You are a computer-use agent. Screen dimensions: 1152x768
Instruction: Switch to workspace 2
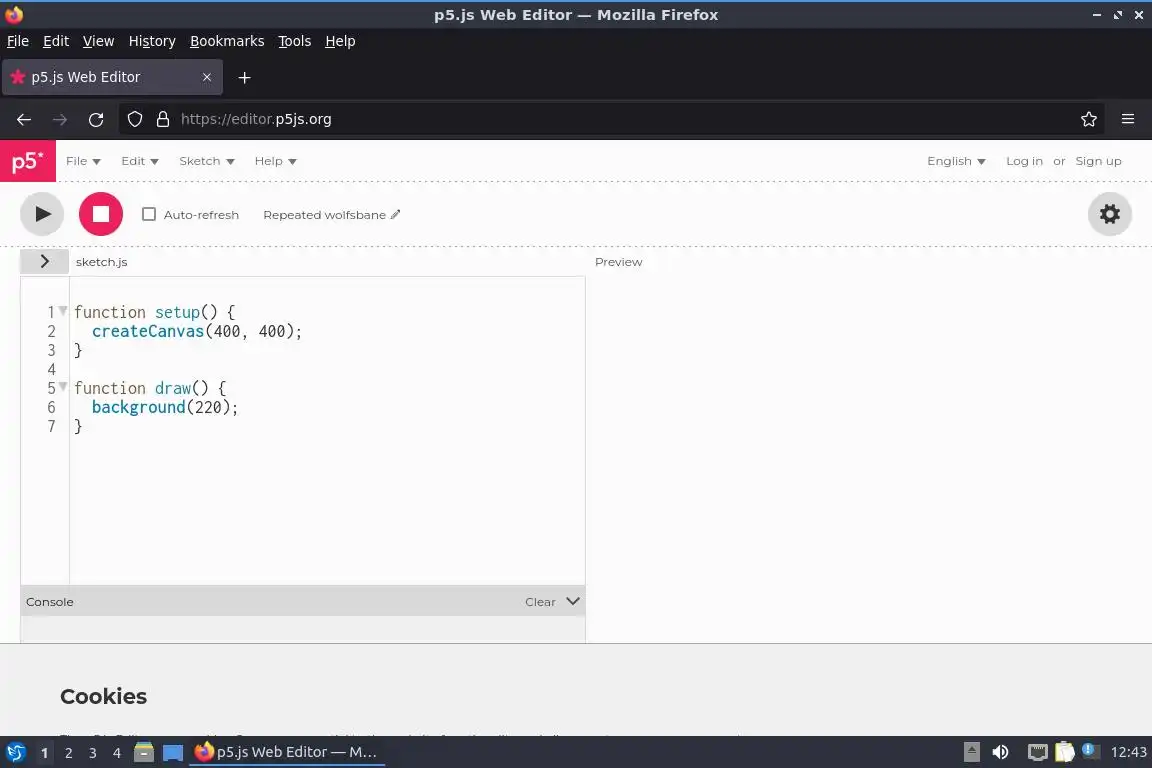coord(68,753)
